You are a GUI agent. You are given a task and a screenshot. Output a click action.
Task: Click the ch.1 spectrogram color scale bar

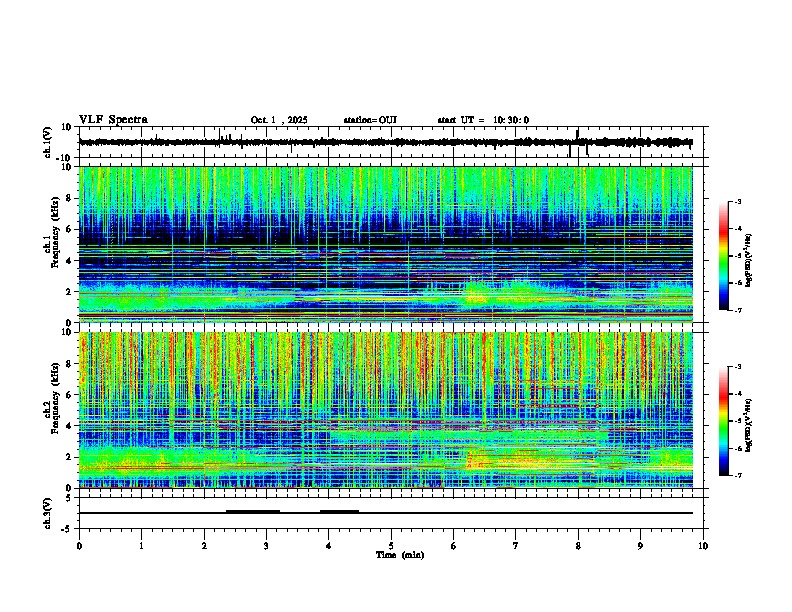(724, 256)
